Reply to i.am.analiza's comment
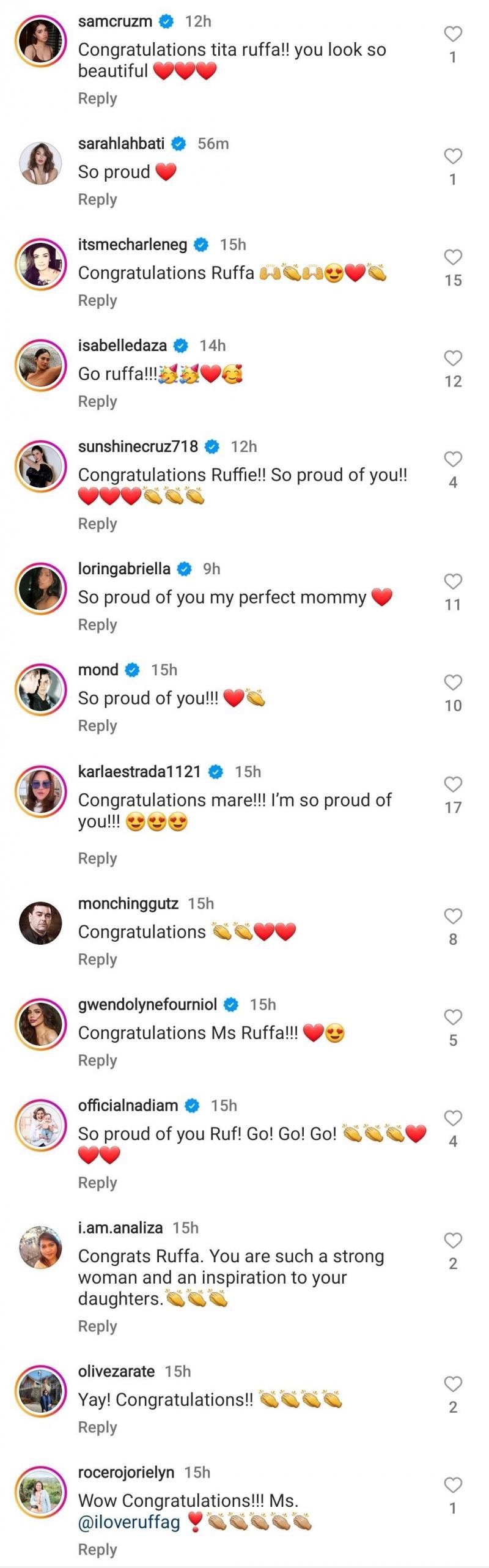This screenshot has height=1568, width=489. [97, 1326]
